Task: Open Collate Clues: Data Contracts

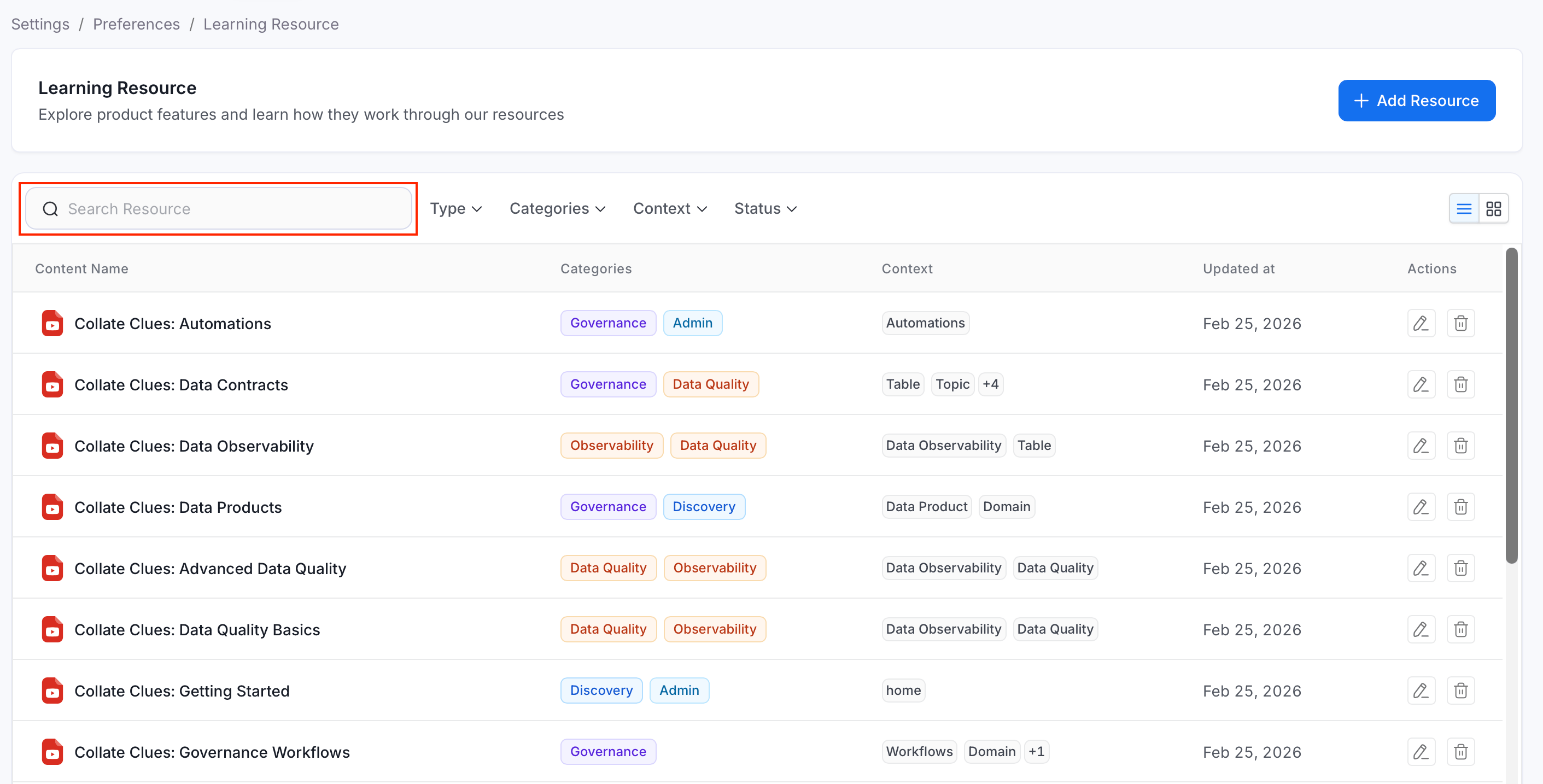Action: pos(181,384)
